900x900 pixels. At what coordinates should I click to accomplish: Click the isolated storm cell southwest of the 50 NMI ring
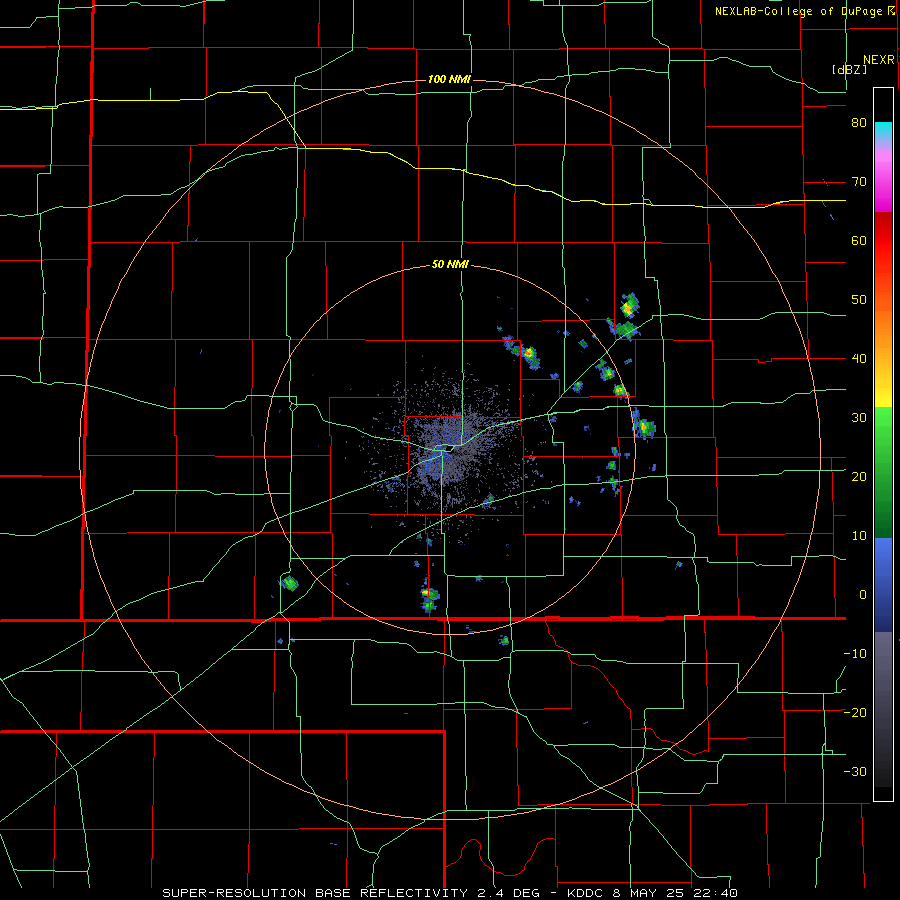pyautogui.click(x=290, y=584)
